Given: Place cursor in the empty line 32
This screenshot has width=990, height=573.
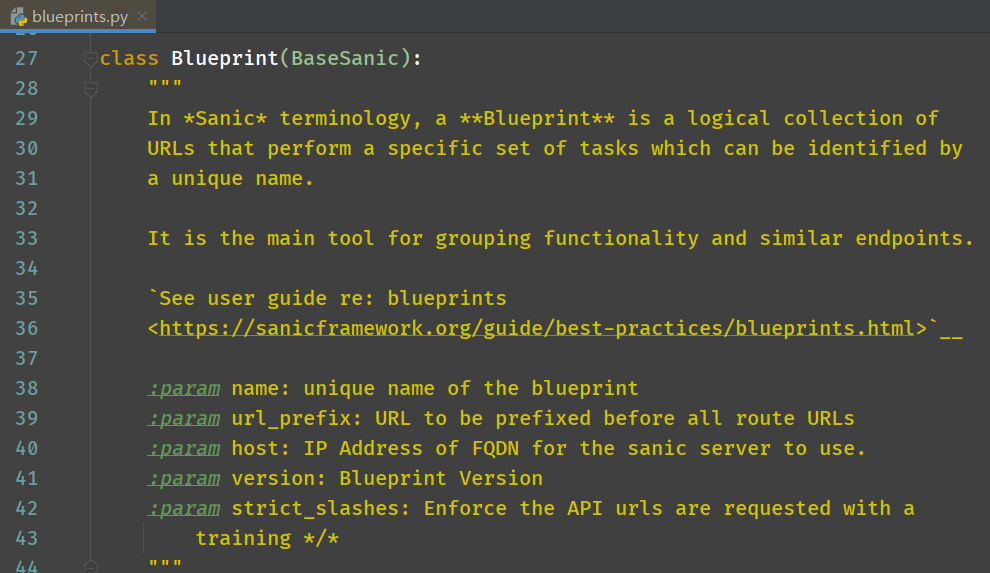Looking at the screenshot, I should tap(505, 208).
